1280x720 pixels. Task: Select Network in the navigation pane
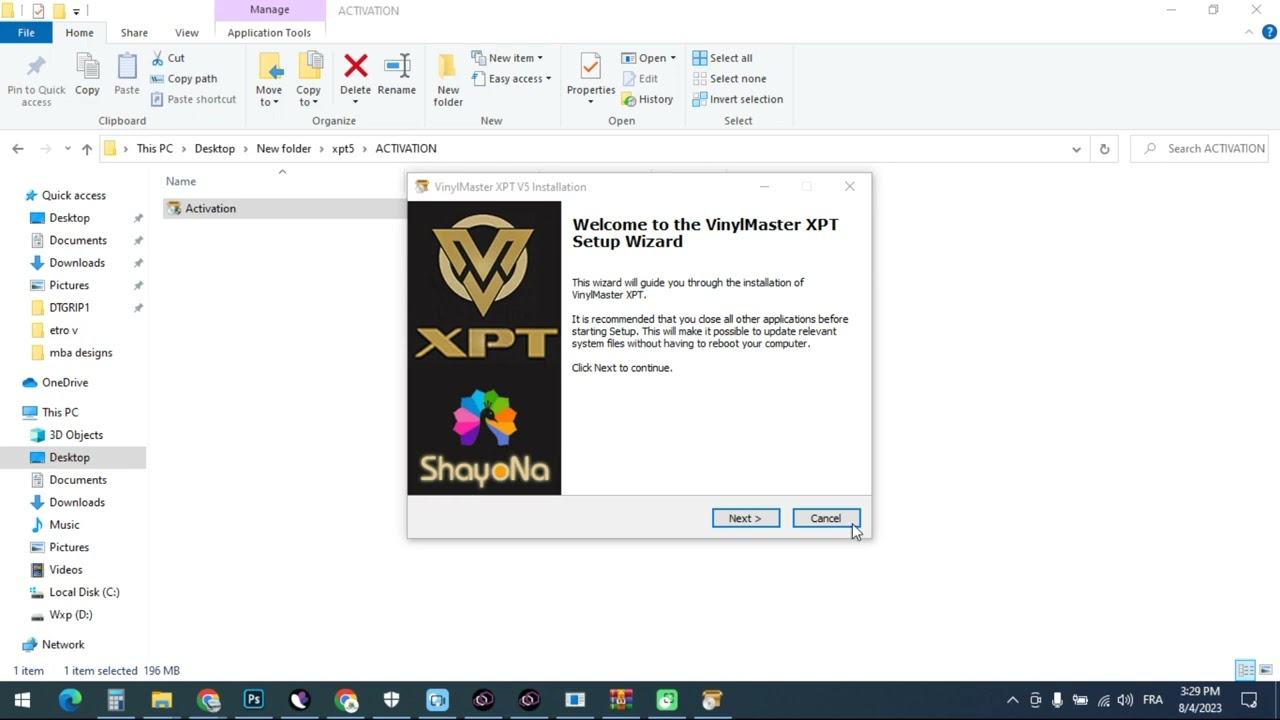coord(63,645)
